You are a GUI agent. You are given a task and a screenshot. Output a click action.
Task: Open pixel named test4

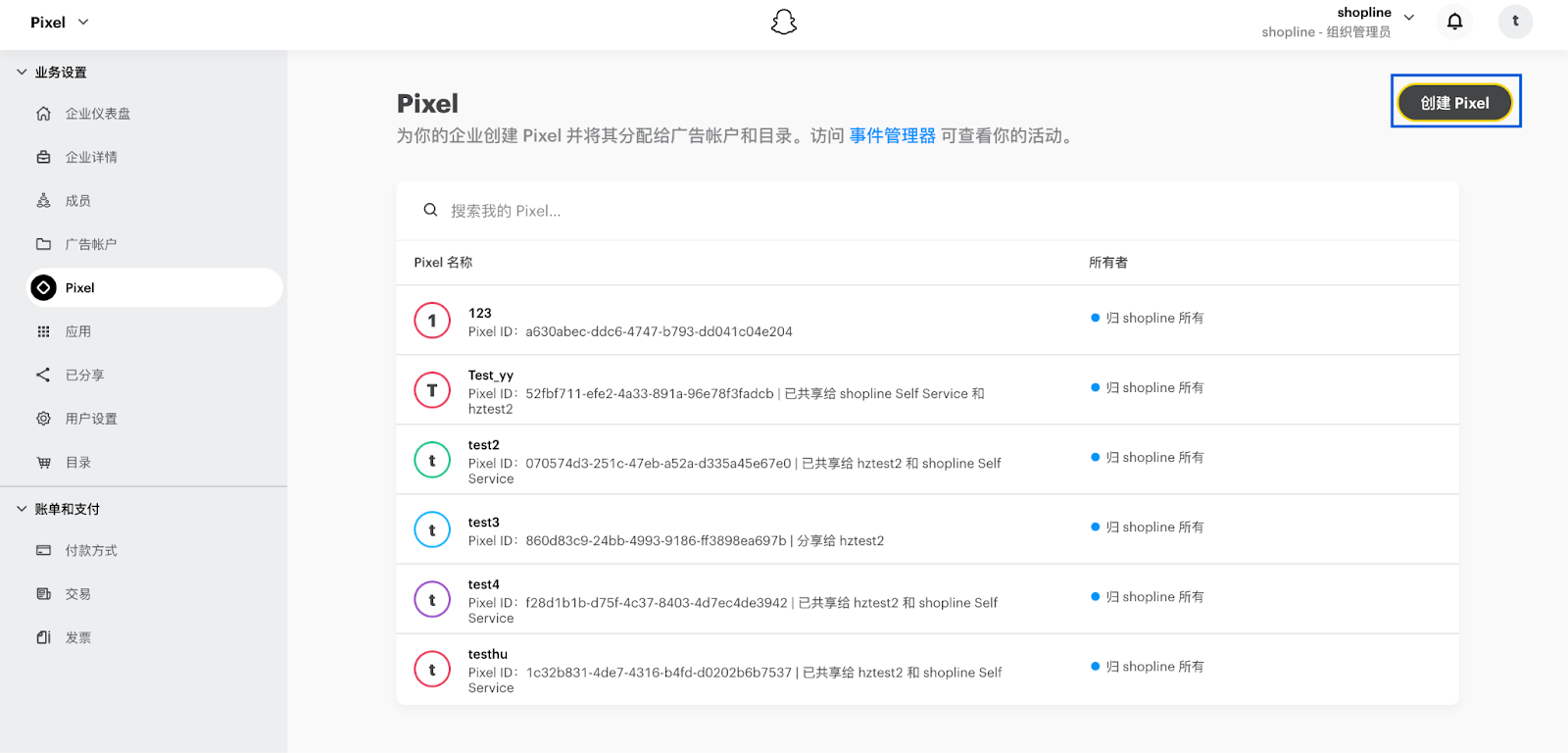coord(484,583)
